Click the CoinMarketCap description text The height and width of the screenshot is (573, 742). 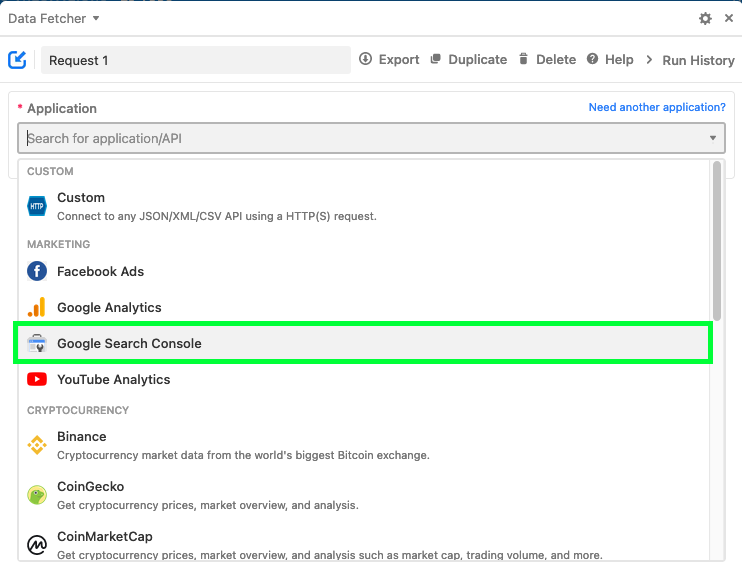tap(330, 555)
